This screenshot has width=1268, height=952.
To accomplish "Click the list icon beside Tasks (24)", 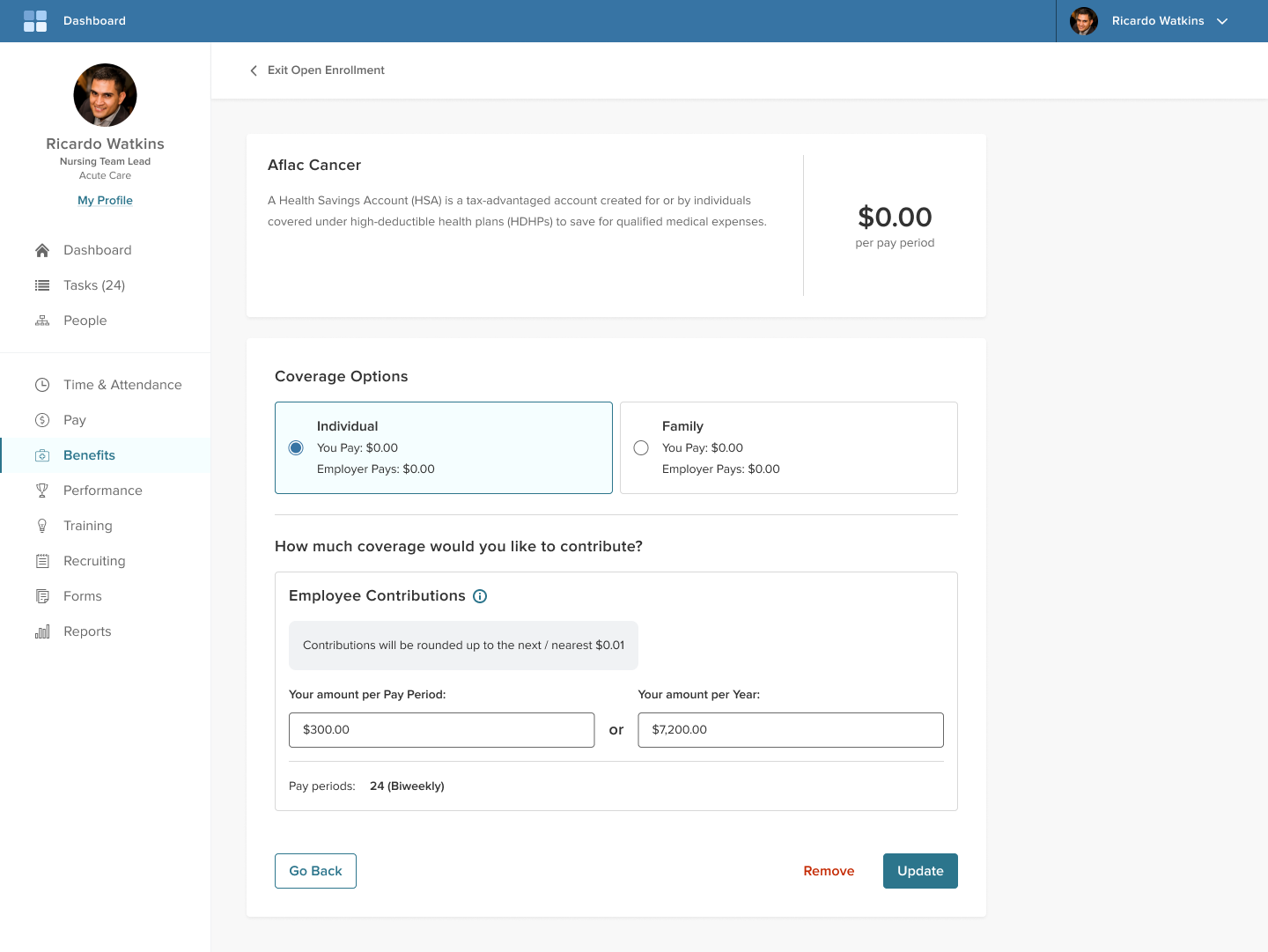I will click(x=42, y=285).
